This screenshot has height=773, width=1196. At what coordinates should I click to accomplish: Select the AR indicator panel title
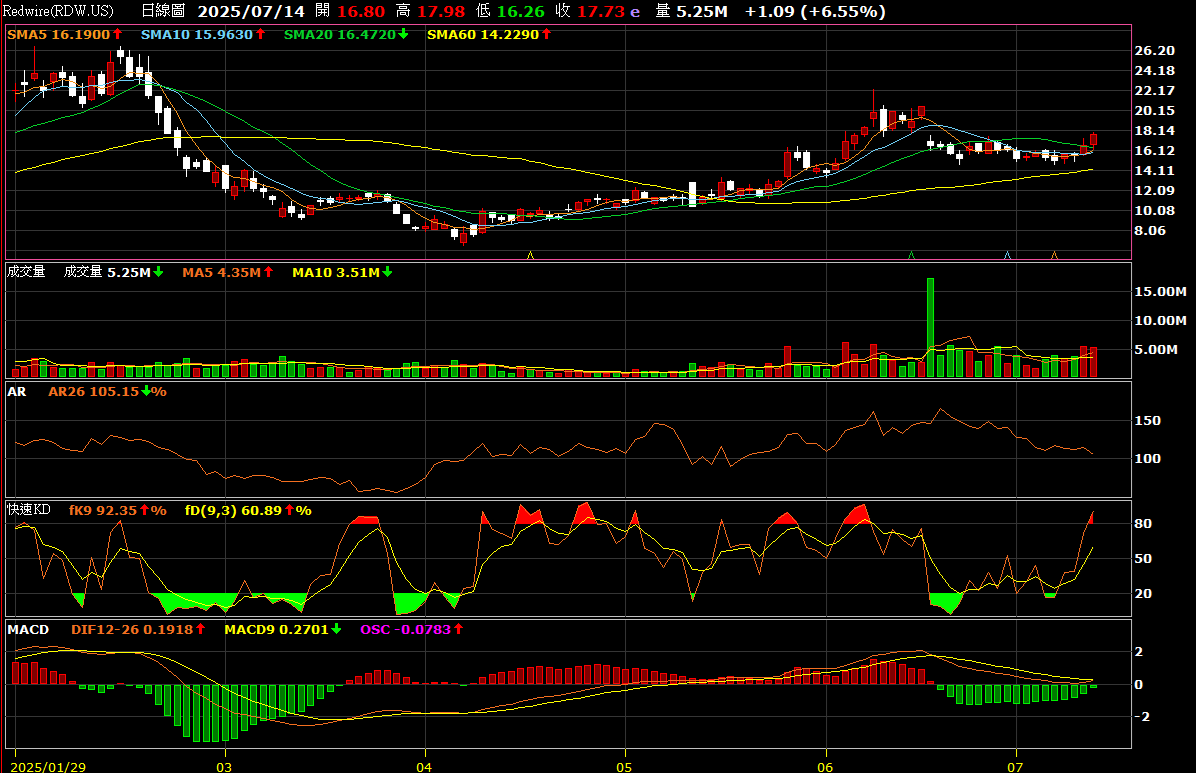point(16,391)
